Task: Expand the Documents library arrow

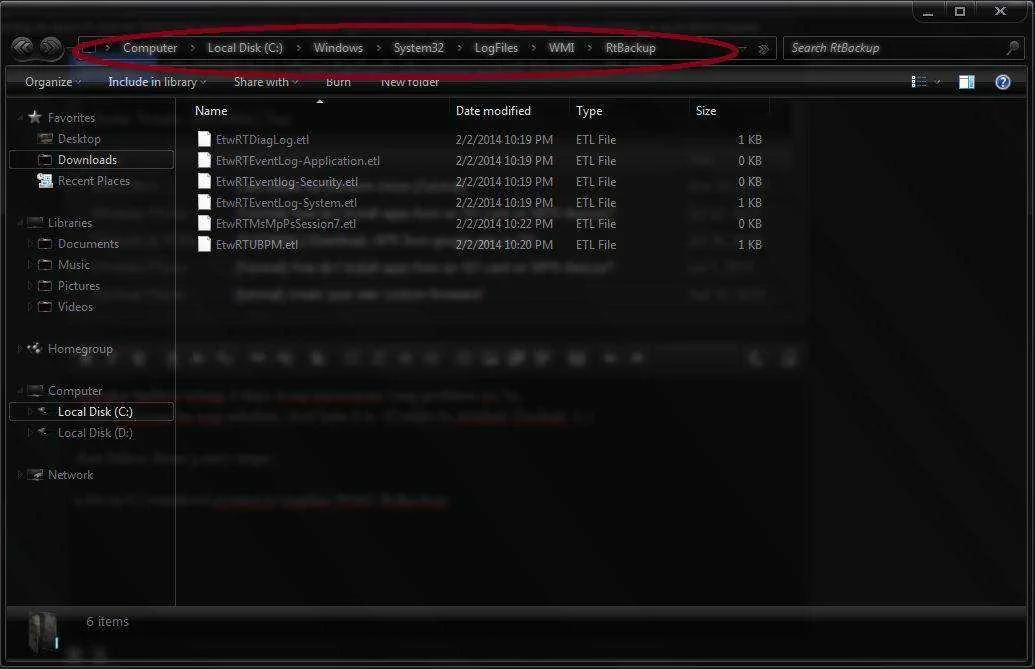Action: click(x=30, y=243)
